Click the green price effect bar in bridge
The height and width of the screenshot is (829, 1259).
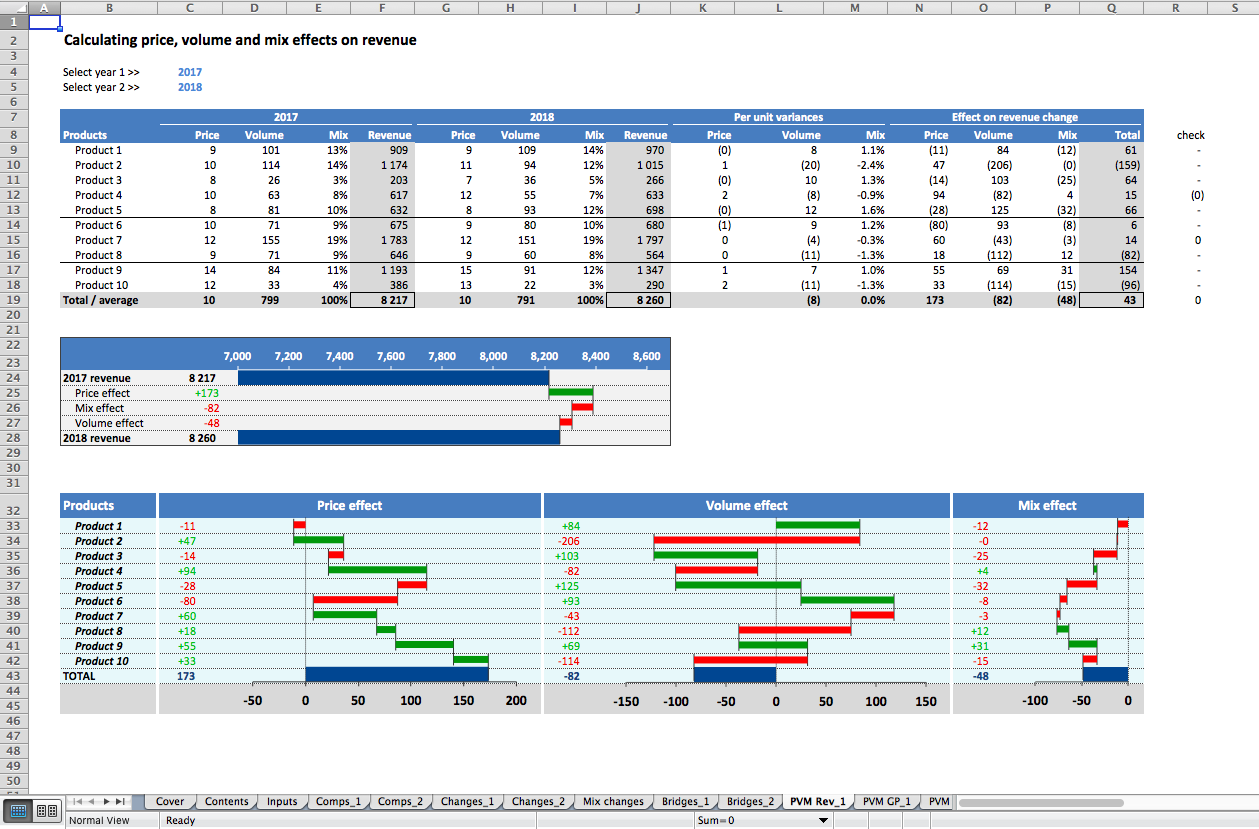(571, 393)
